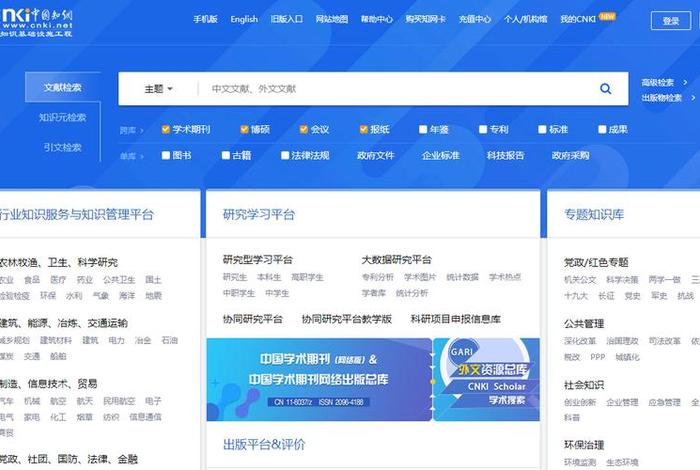Click 本科生 link
This screenshot has width=700, height=470.
click(x=269, y=277)
